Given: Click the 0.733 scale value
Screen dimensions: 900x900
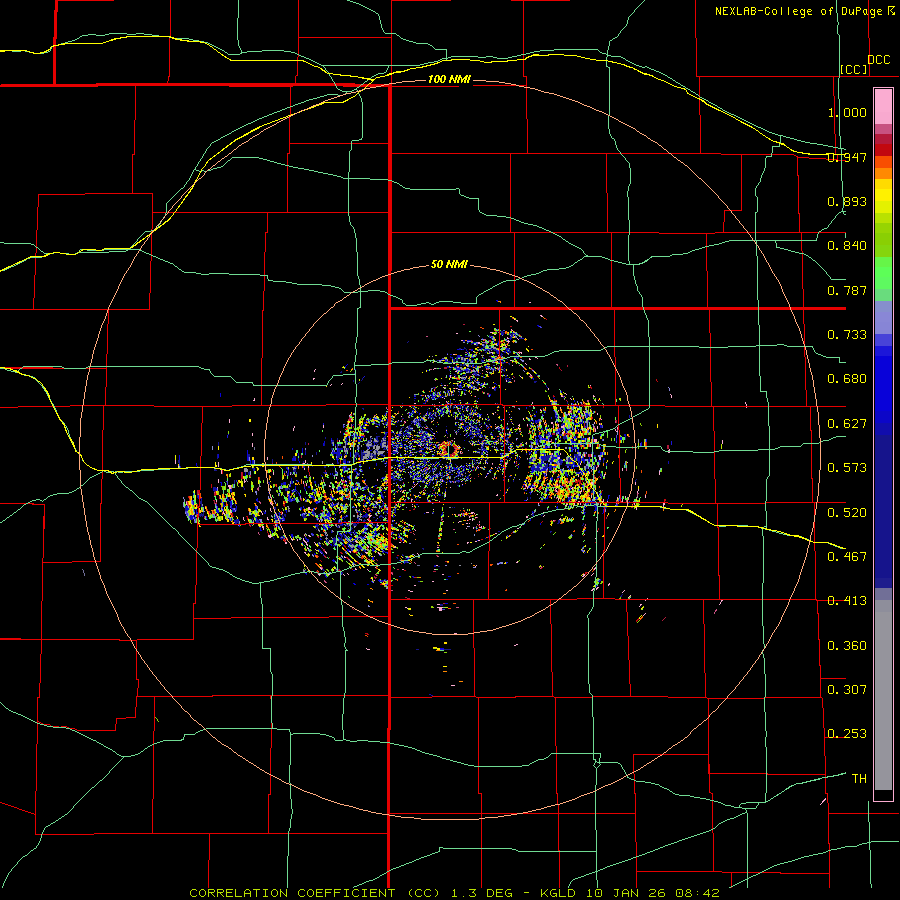Looking at the screenshot, I should [x=847, y=335].
